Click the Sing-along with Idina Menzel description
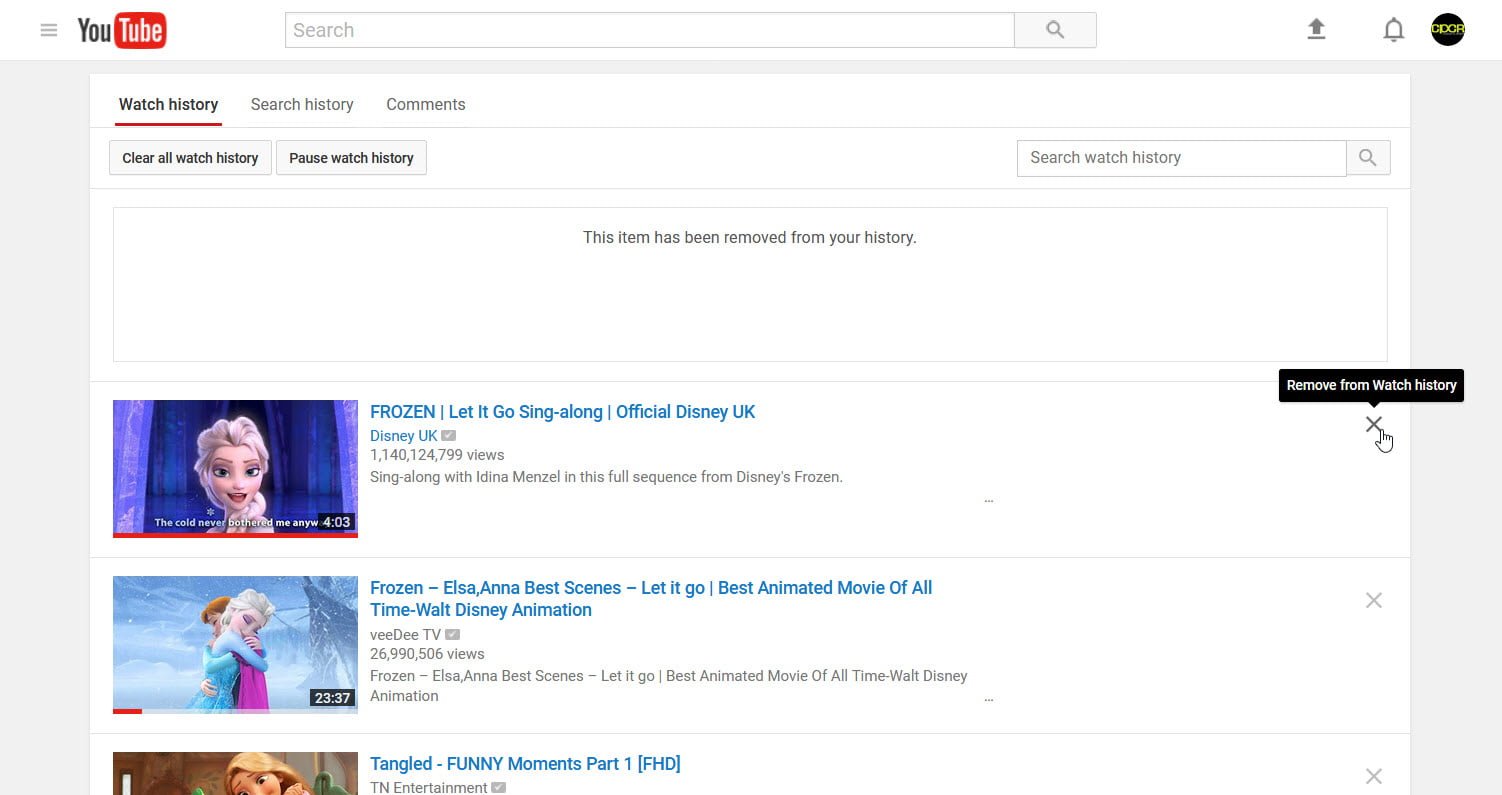The image size is (1502, 795). [x=606, y=477]
